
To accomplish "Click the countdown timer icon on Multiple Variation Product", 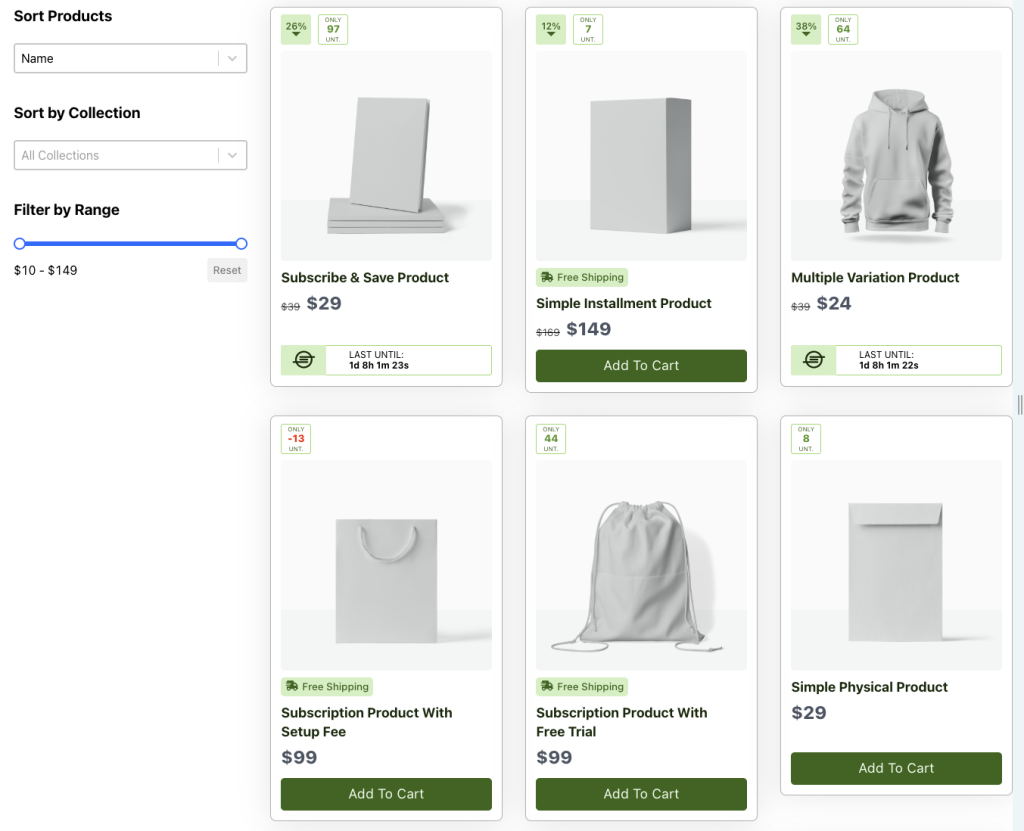I will coord(814,360).
